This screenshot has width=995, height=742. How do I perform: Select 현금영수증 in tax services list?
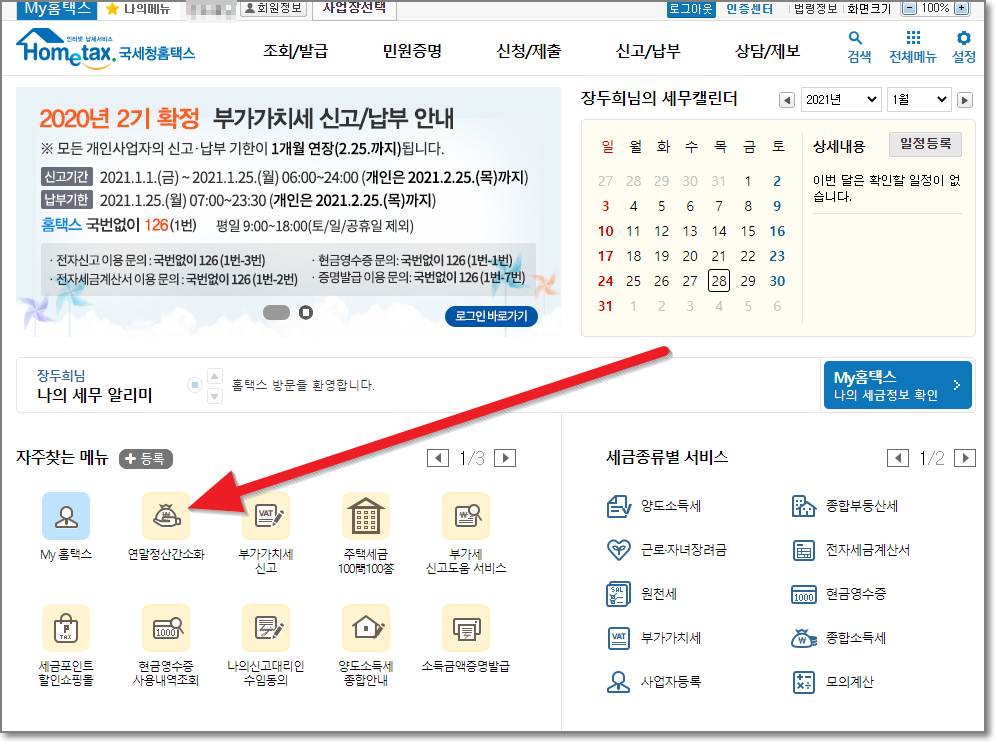(x=839, y=594)
